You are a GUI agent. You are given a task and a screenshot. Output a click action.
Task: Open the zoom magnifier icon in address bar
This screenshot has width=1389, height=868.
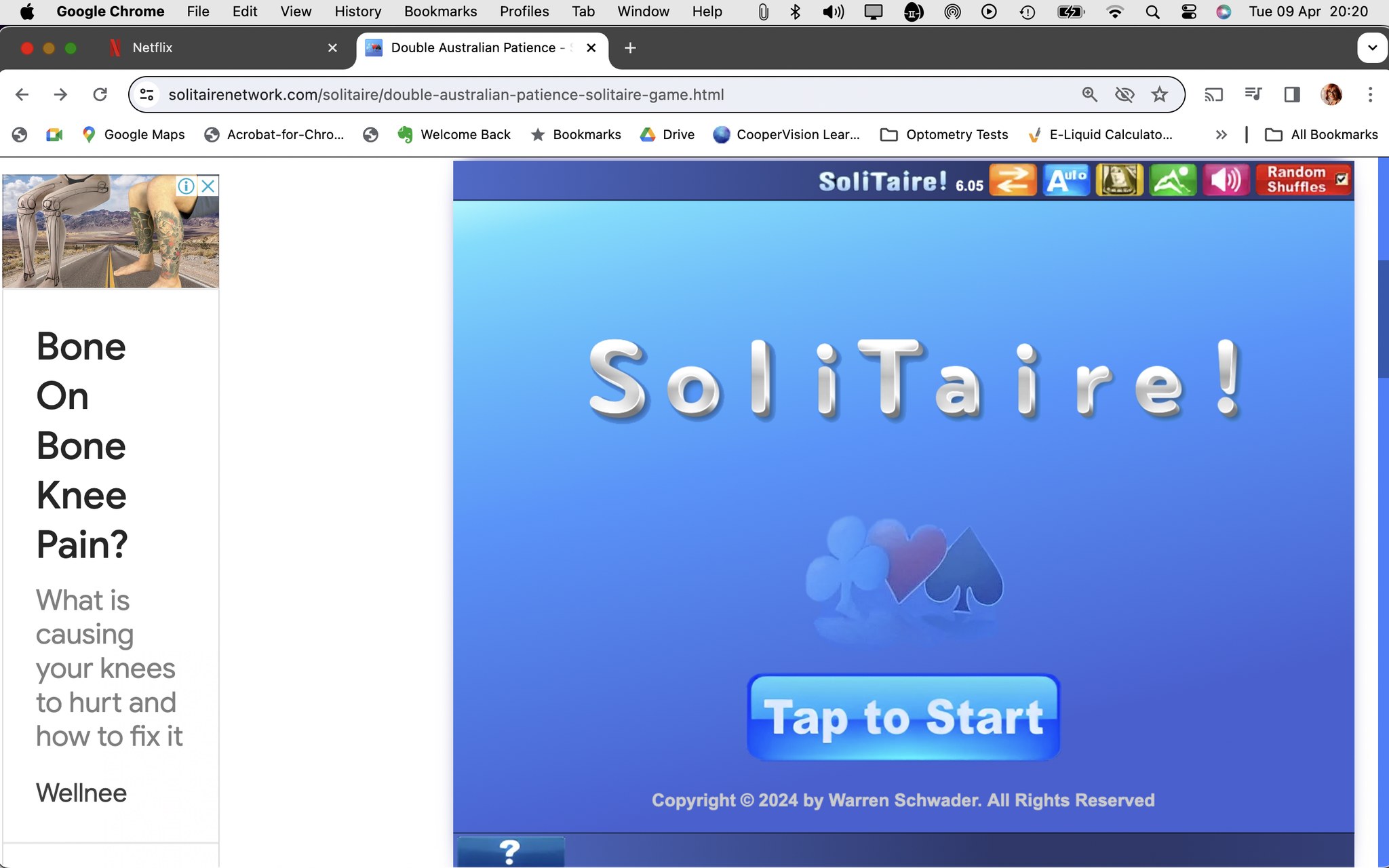1089,94
